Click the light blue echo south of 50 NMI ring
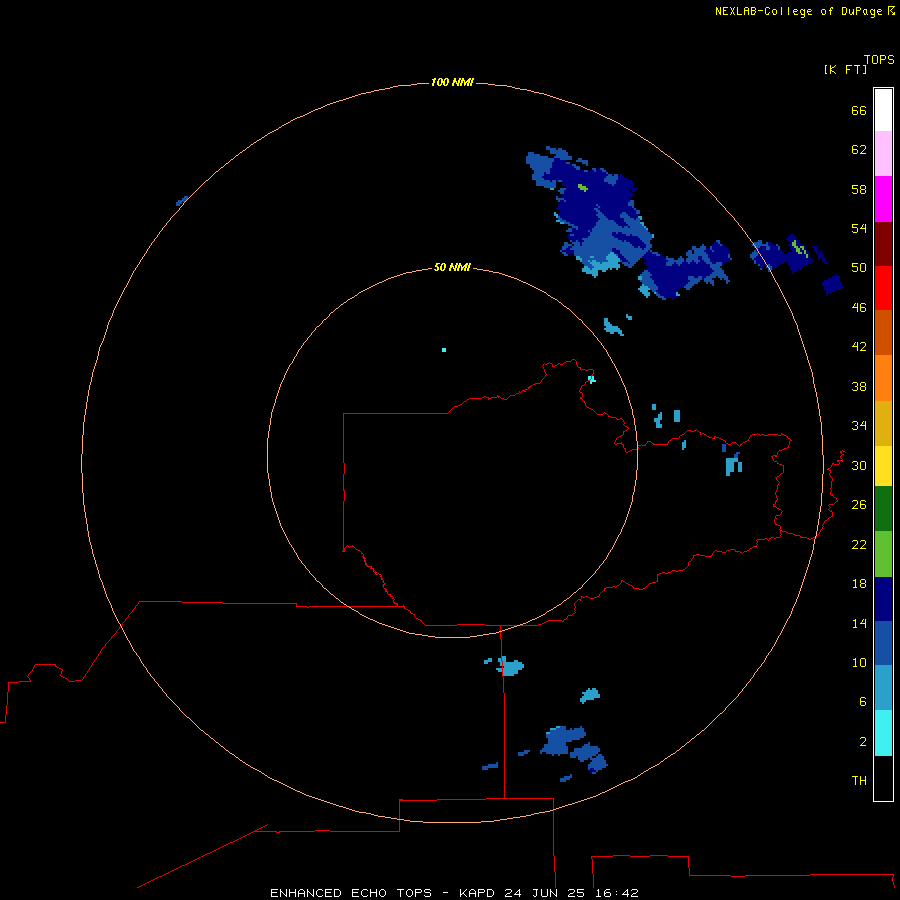 (509, 666)
